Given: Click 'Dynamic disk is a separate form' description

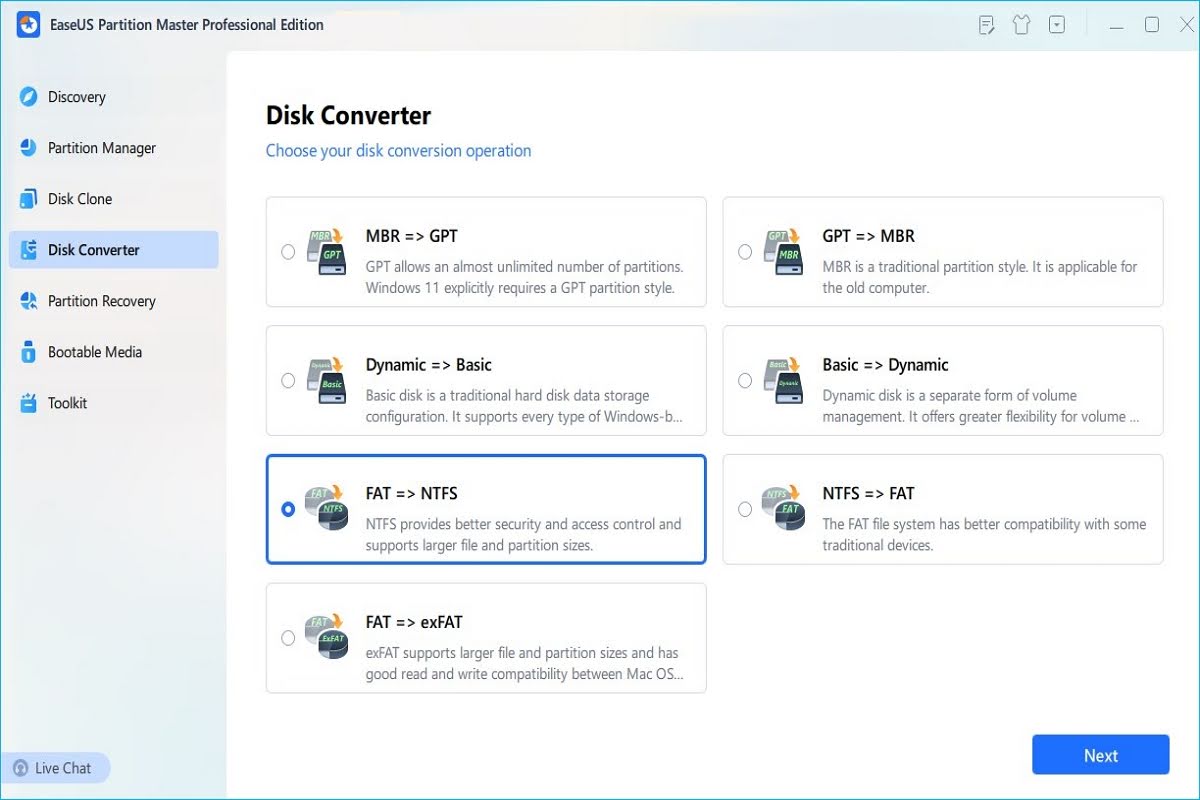Looking at the screenshot, I should coord(981,406).
